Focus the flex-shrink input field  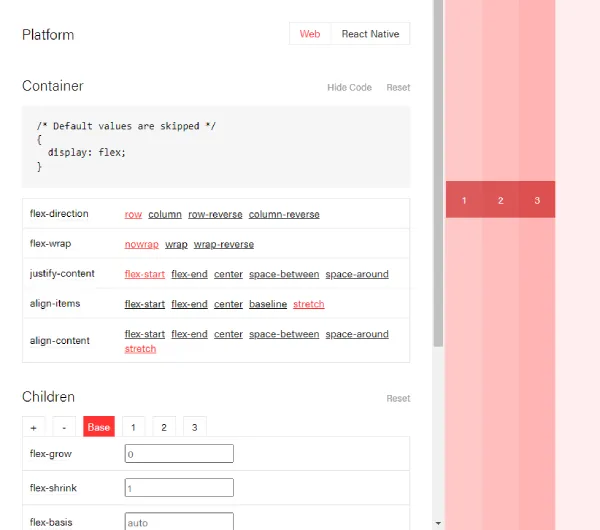(179, 488)
